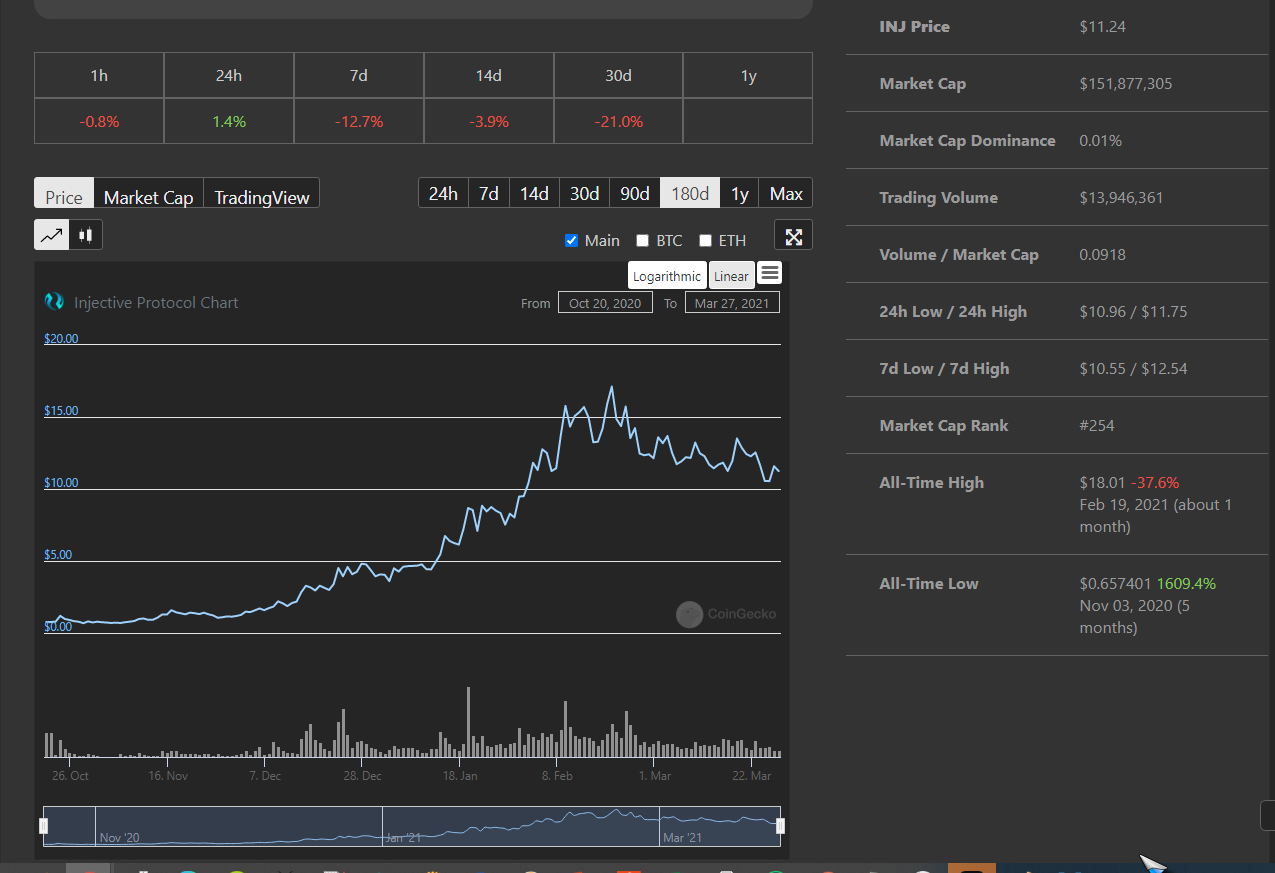
Task: Click the From date field
Action: tap(605, 303)
